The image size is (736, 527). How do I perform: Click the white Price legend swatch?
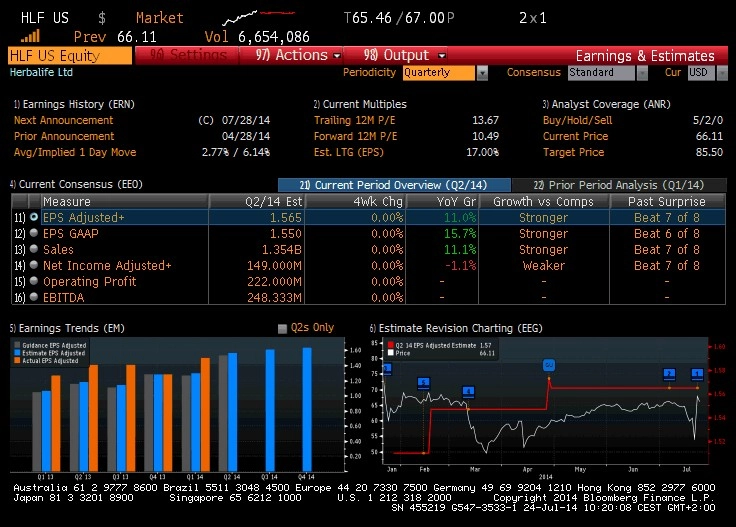[x=391, y=353]
